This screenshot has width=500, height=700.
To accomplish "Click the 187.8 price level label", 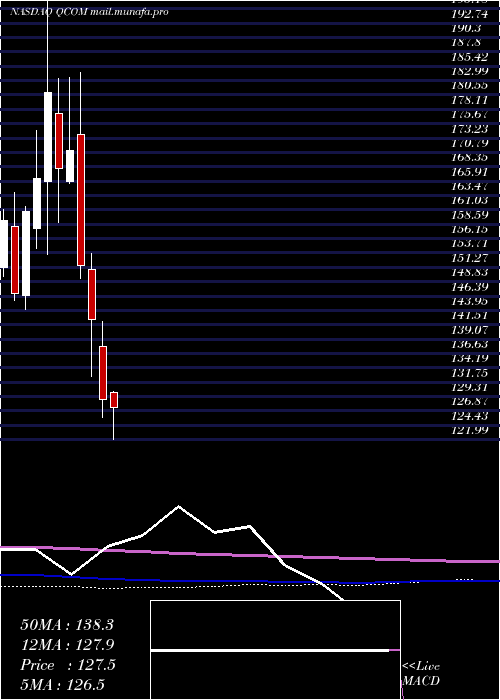I will click(467, 43).
